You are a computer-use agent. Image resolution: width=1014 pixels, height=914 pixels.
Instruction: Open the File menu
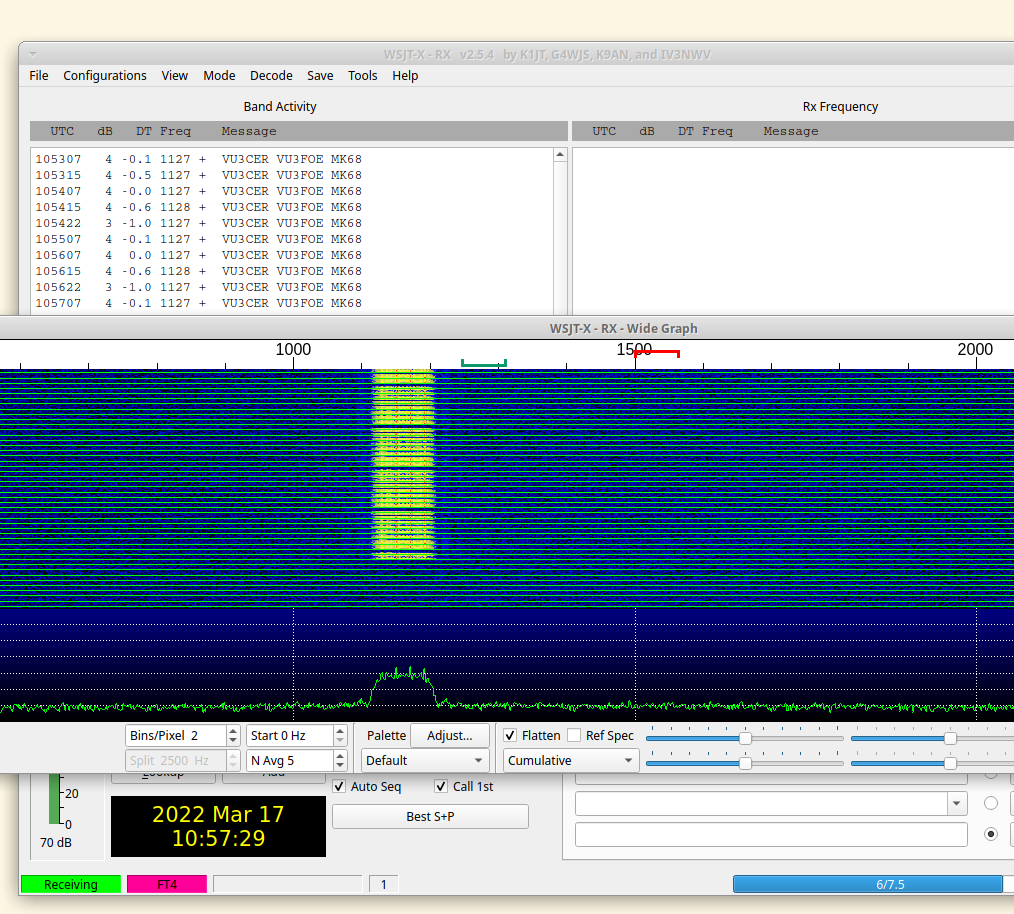39,76
